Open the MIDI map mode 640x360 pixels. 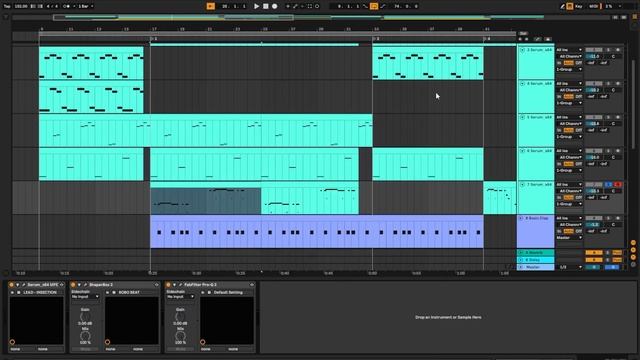pos(593,6)
